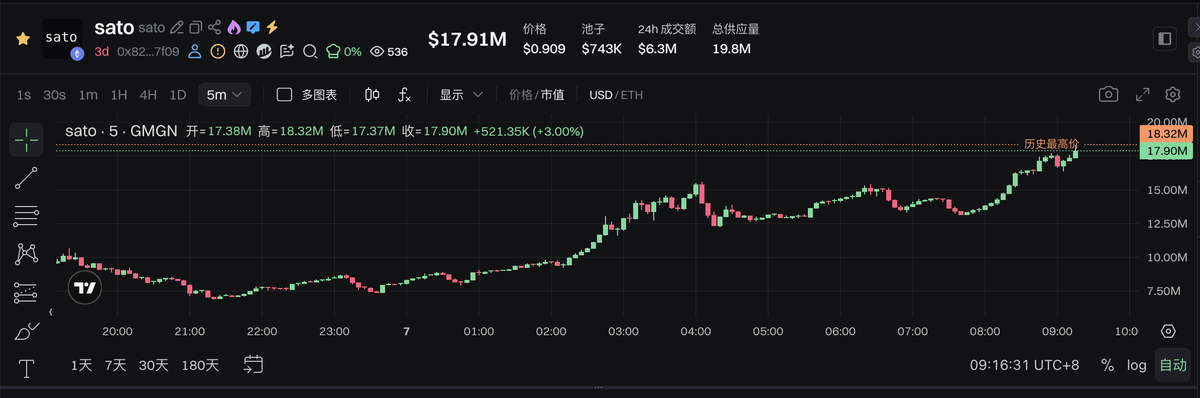Select the horizontal lines Fibonacci tool
1200x398 pixels.
(x=26, y=216)
